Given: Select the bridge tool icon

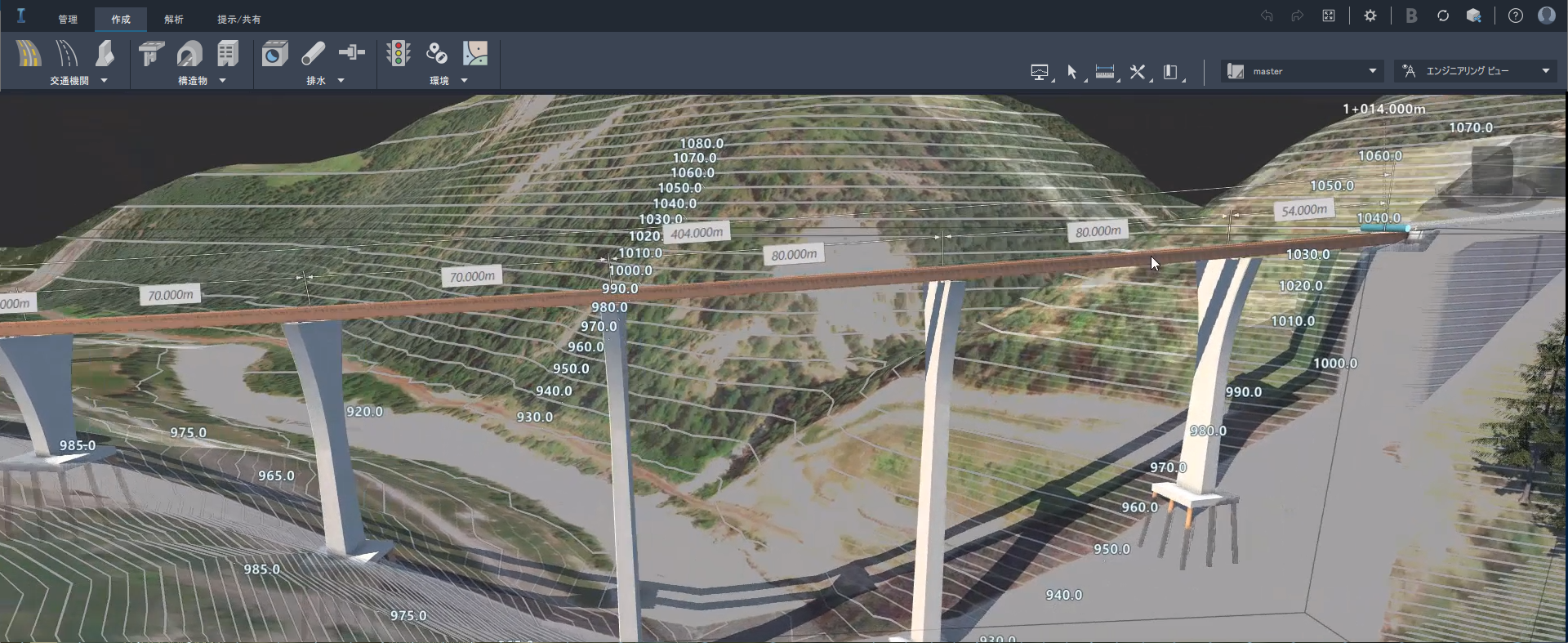Looking at the screenshot, I should (x=151, y=54).
